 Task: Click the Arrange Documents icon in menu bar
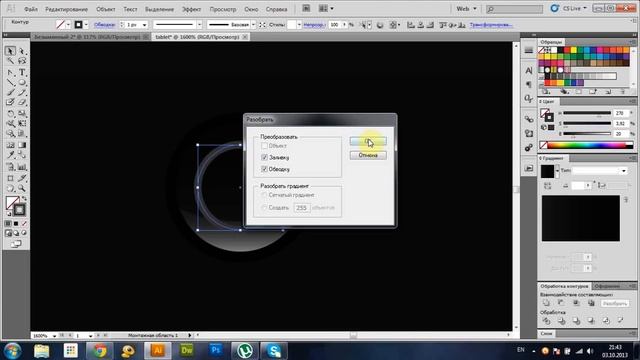[325, 9]
